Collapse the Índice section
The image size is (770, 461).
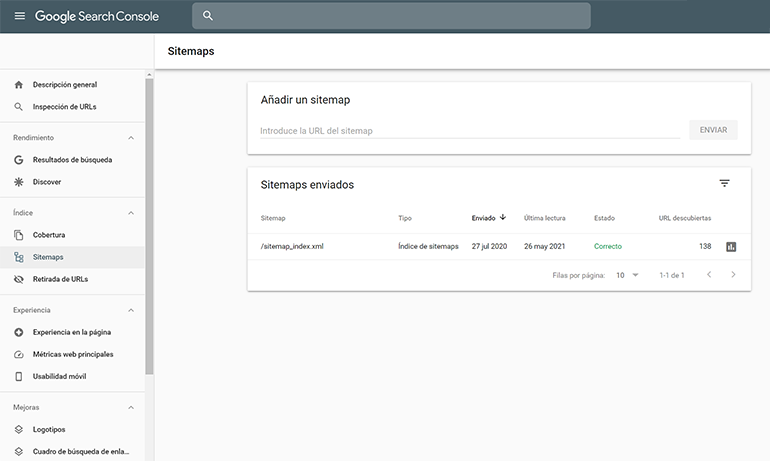click(x=130, y=212)
